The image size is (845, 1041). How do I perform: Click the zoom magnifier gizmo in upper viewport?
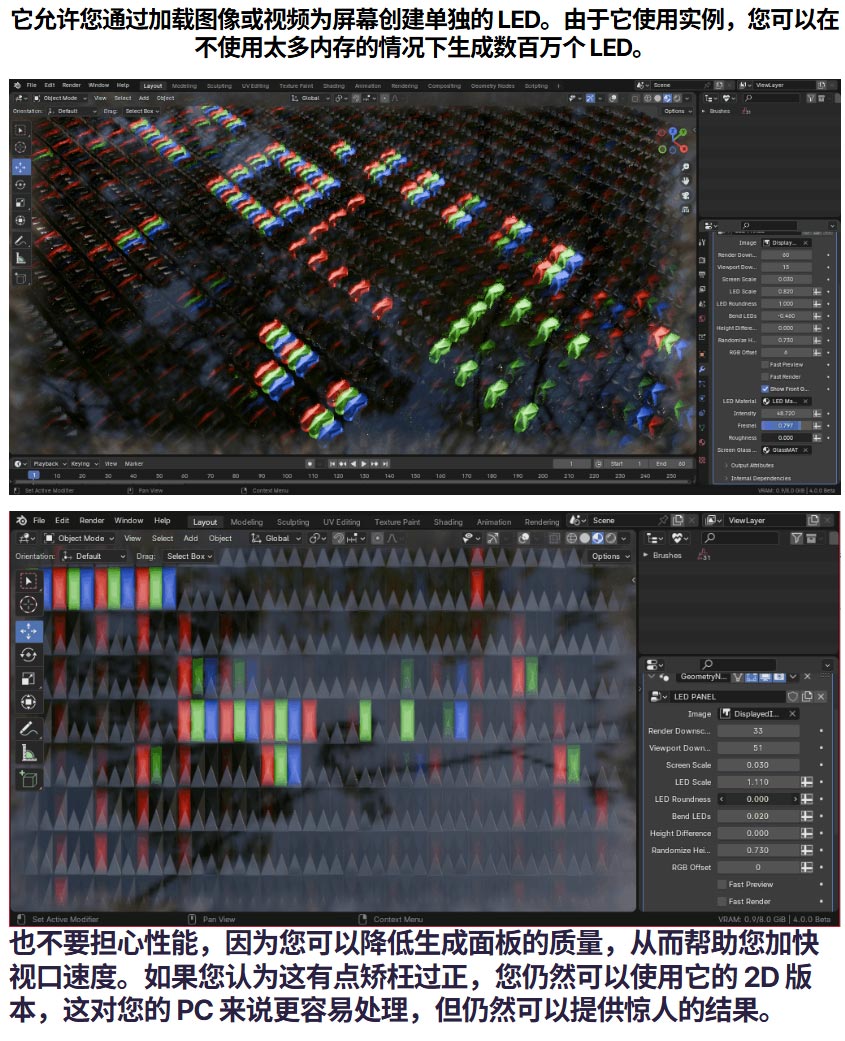point(685,167)
